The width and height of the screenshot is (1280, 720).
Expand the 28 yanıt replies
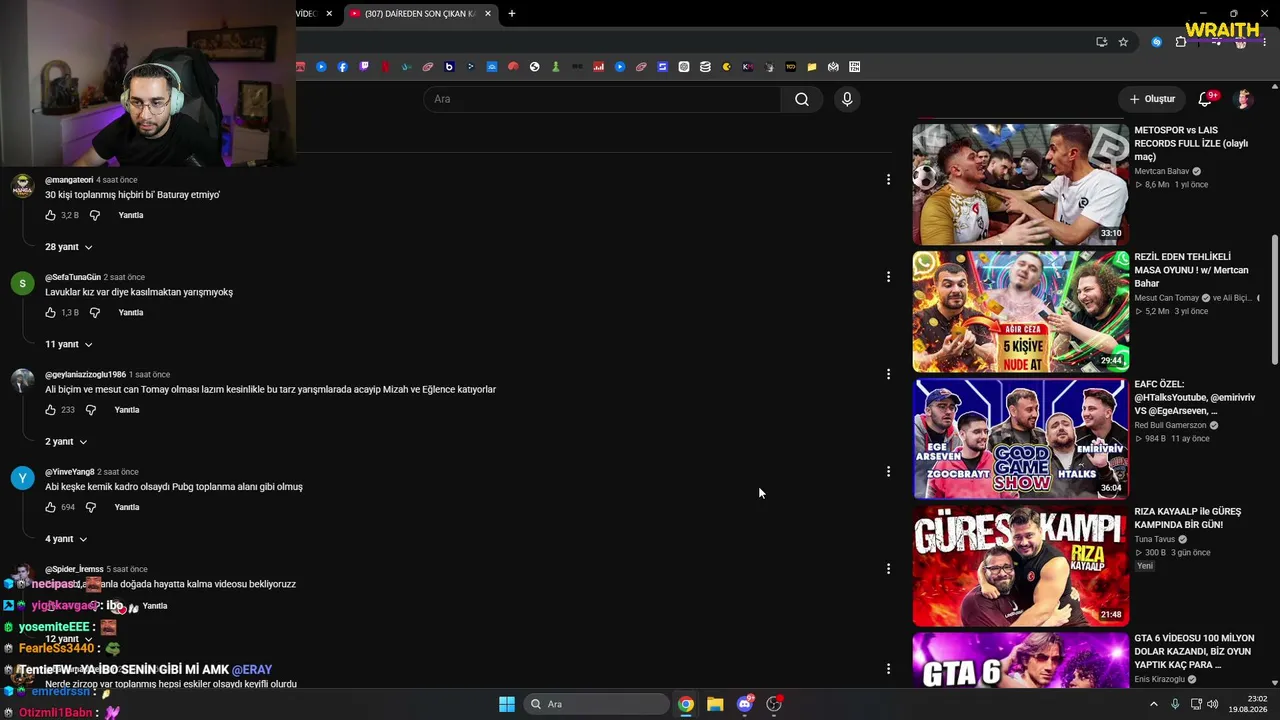click(x=69, y=247)
